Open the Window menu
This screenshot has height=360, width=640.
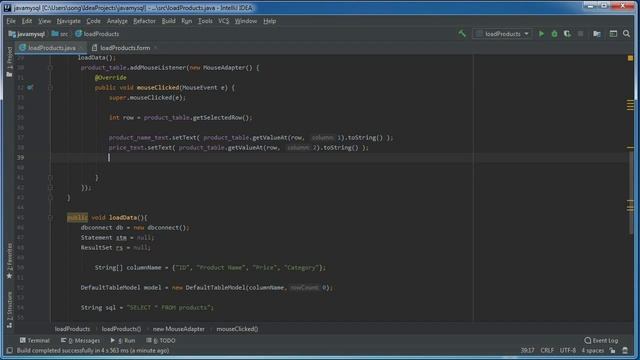(246, 21)
